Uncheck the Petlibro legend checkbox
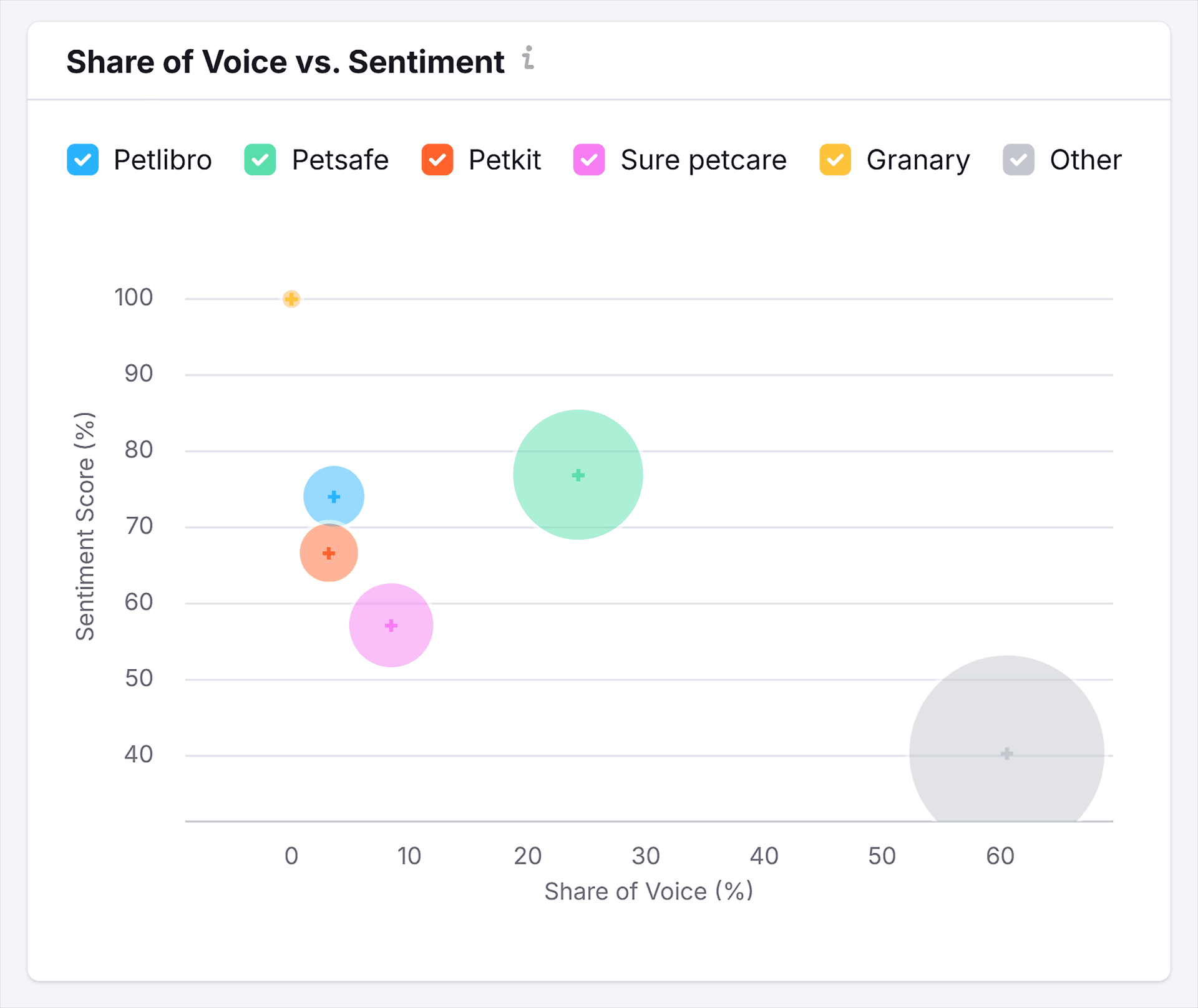Viewport: 1198px width, 1008px height. point(82,160)
